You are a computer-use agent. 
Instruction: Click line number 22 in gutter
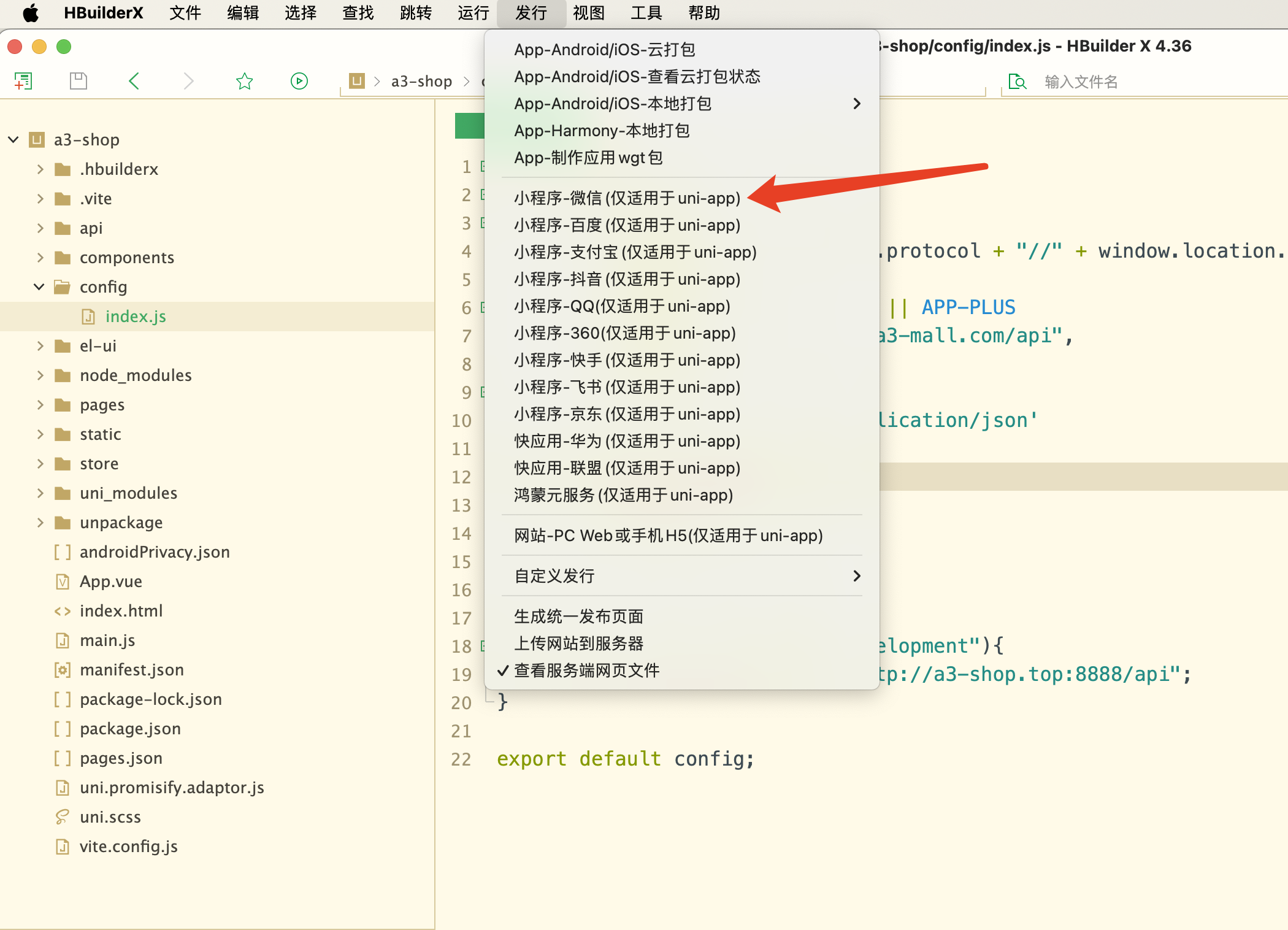click(461, 759)
